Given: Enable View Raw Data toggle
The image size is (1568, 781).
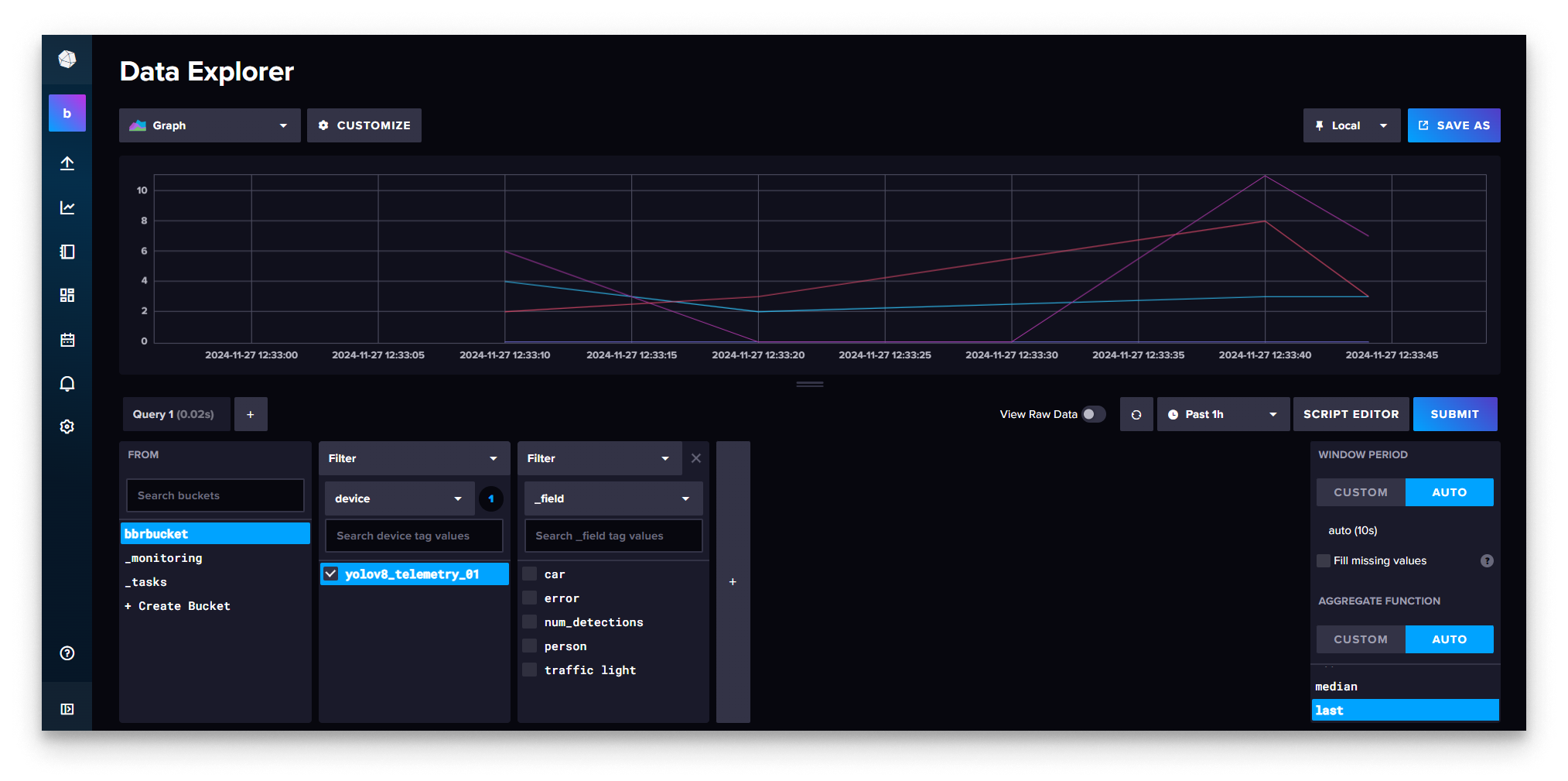Looking at the screenshot, I should pyautogui.click(x=1094, y=414).
